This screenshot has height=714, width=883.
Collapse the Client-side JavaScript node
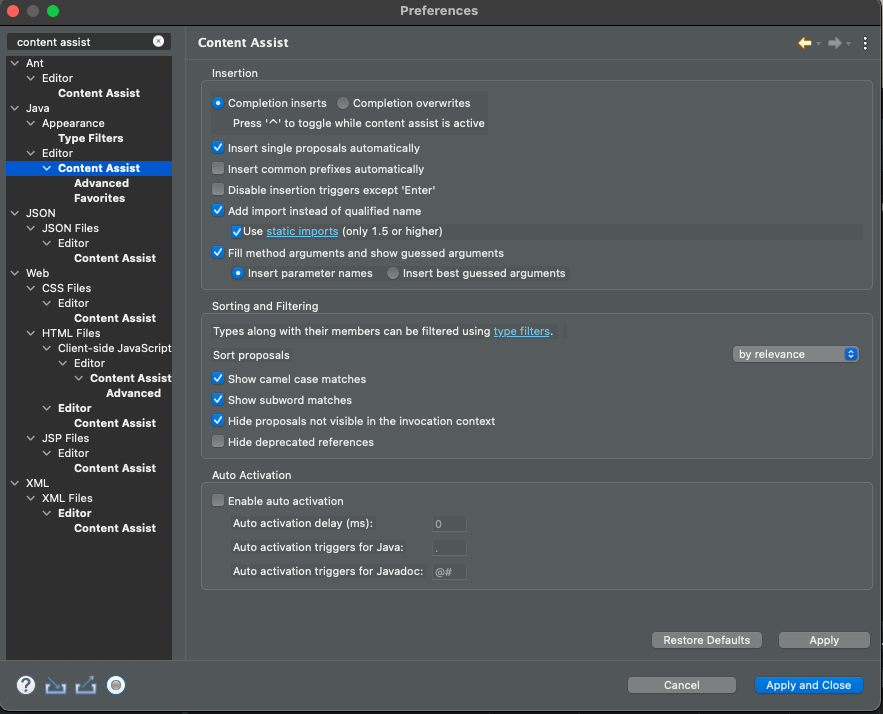[x=47, y=348]
